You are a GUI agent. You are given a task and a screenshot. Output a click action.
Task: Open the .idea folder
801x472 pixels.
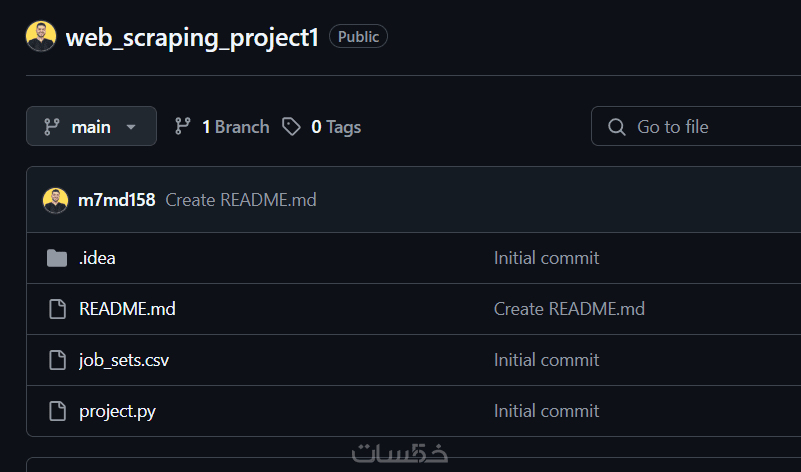coord(97,258)
